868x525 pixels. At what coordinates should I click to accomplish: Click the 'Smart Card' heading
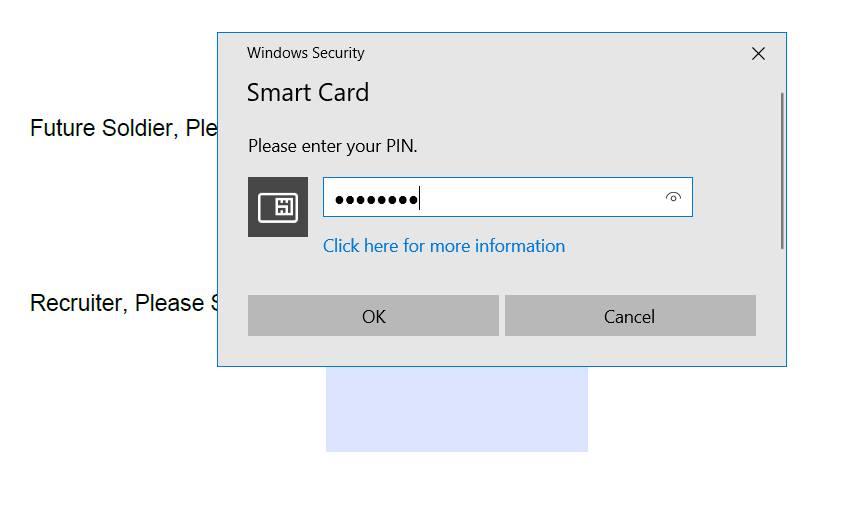308,92
